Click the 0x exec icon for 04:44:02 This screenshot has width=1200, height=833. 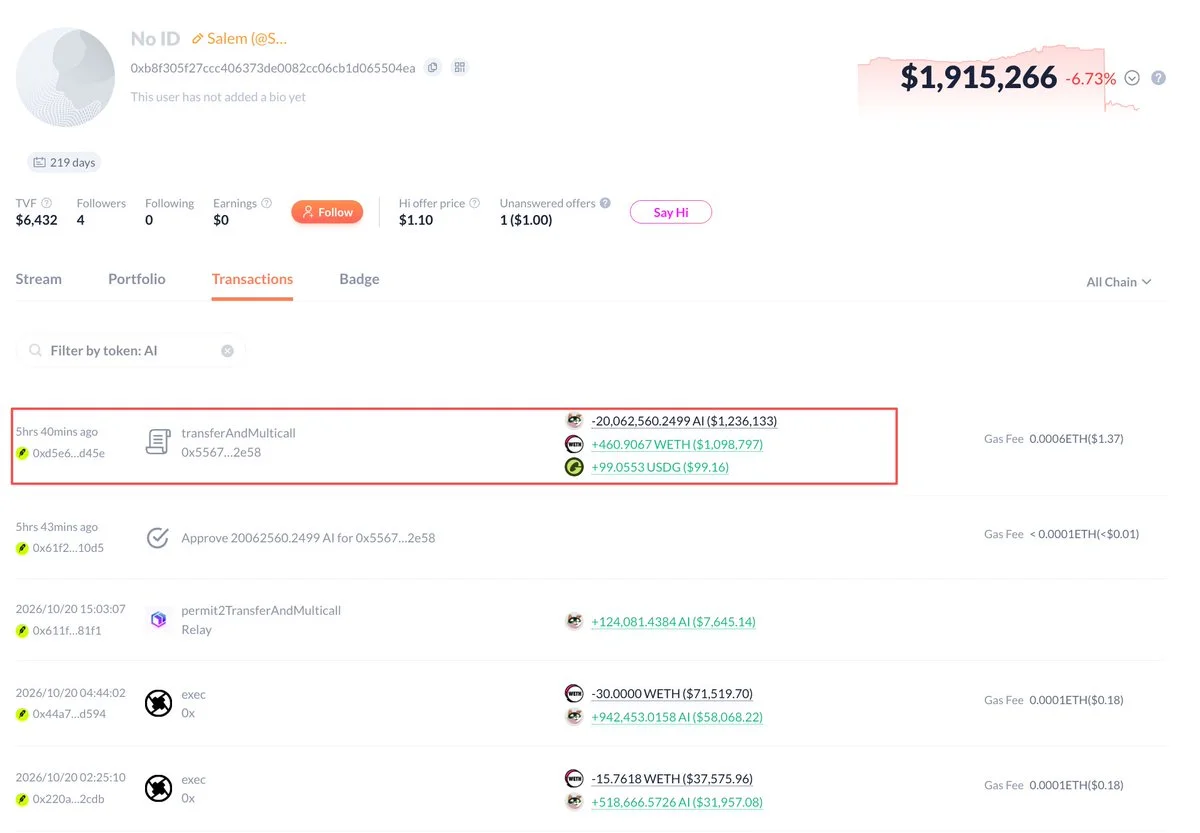tap(158, 704)
